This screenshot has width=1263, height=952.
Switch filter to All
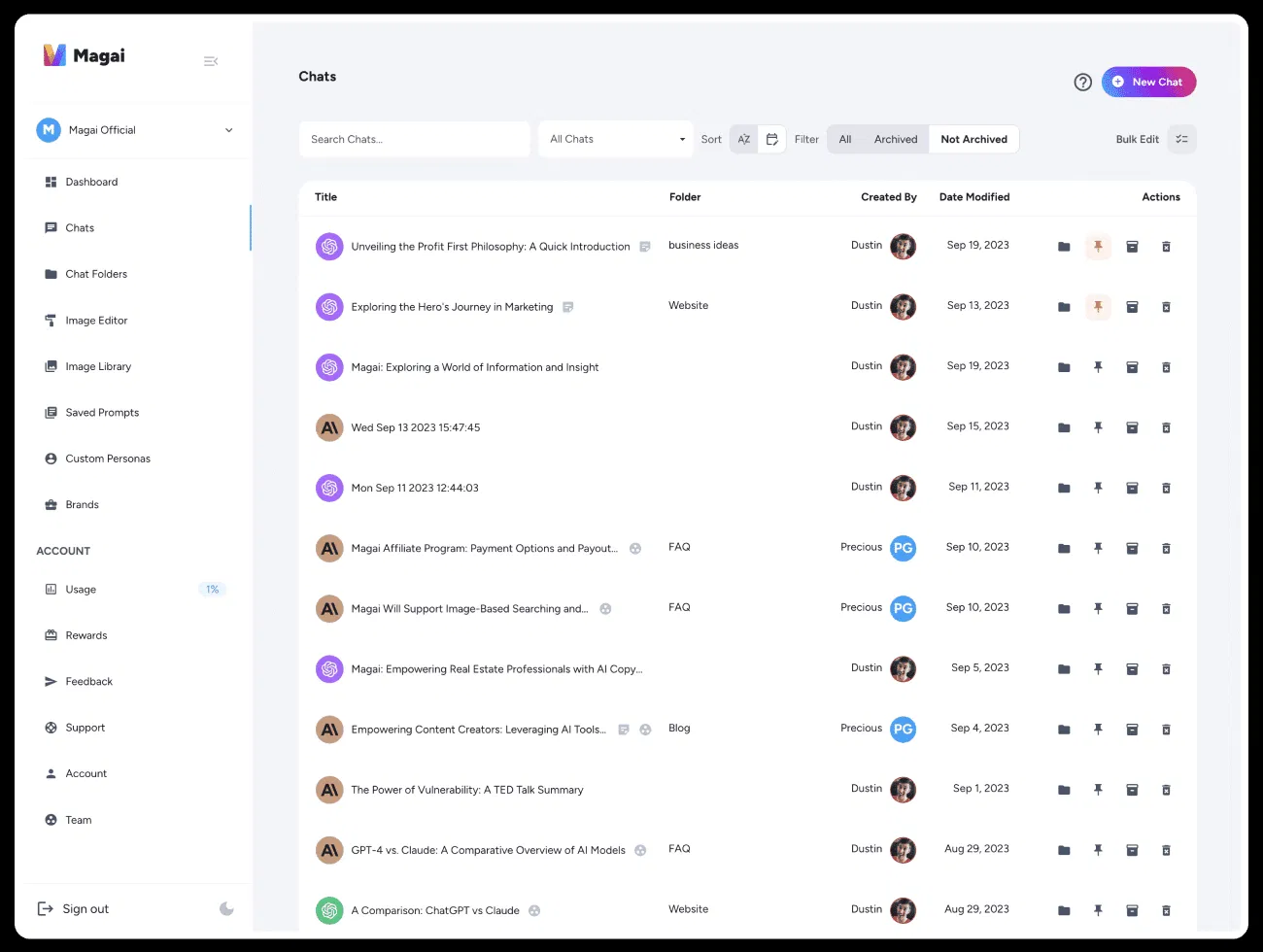[845, 140]
